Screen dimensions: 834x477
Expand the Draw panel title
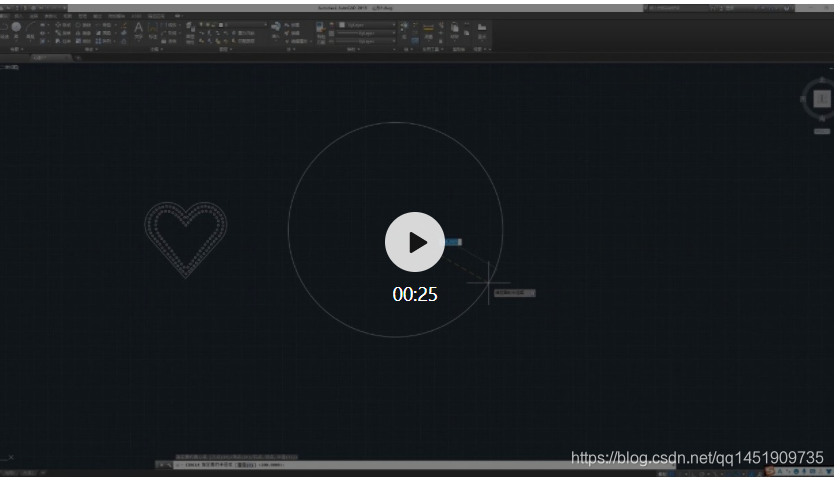(16, 49)
